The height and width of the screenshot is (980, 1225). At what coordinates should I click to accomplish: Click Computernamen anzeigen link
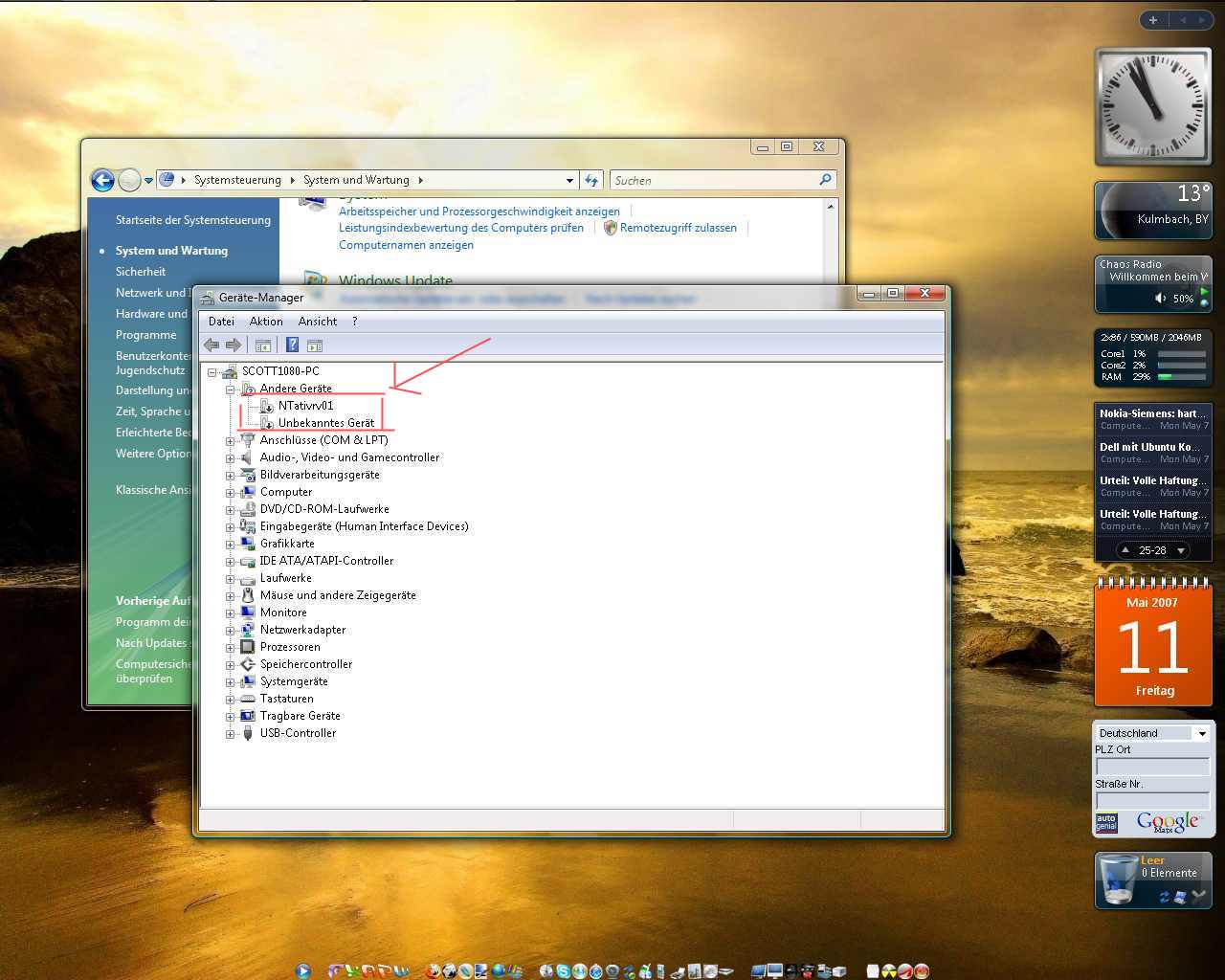406,245
